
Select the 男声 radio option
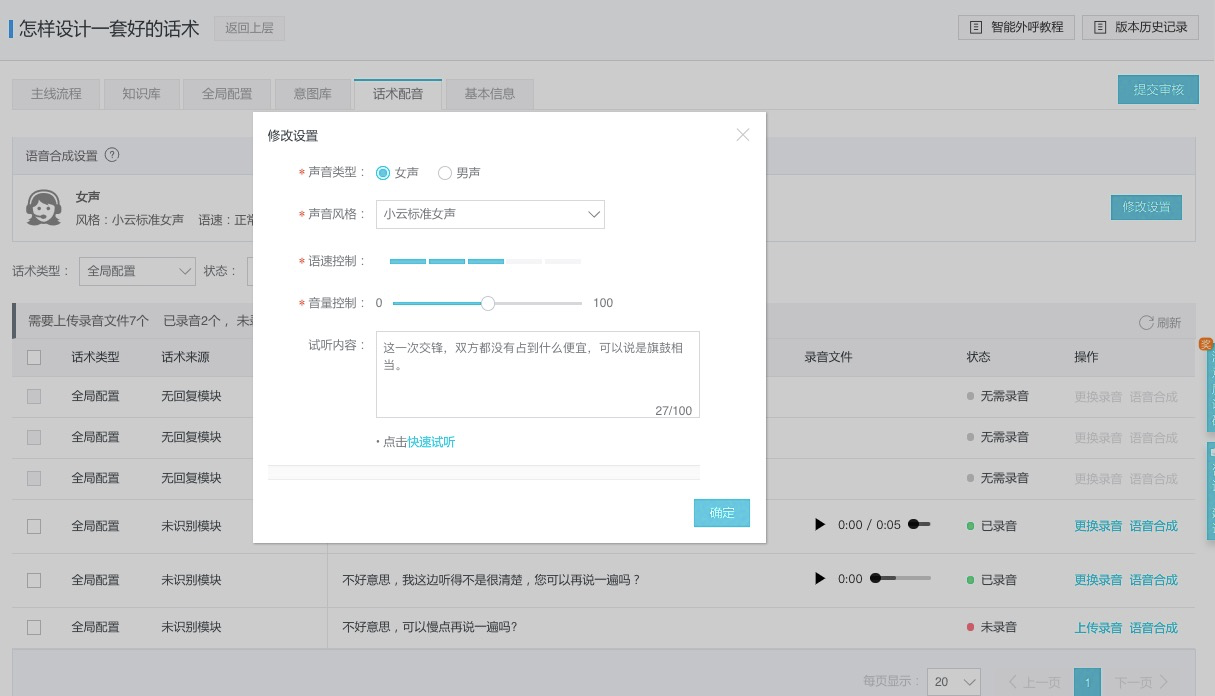click(445, 173)
